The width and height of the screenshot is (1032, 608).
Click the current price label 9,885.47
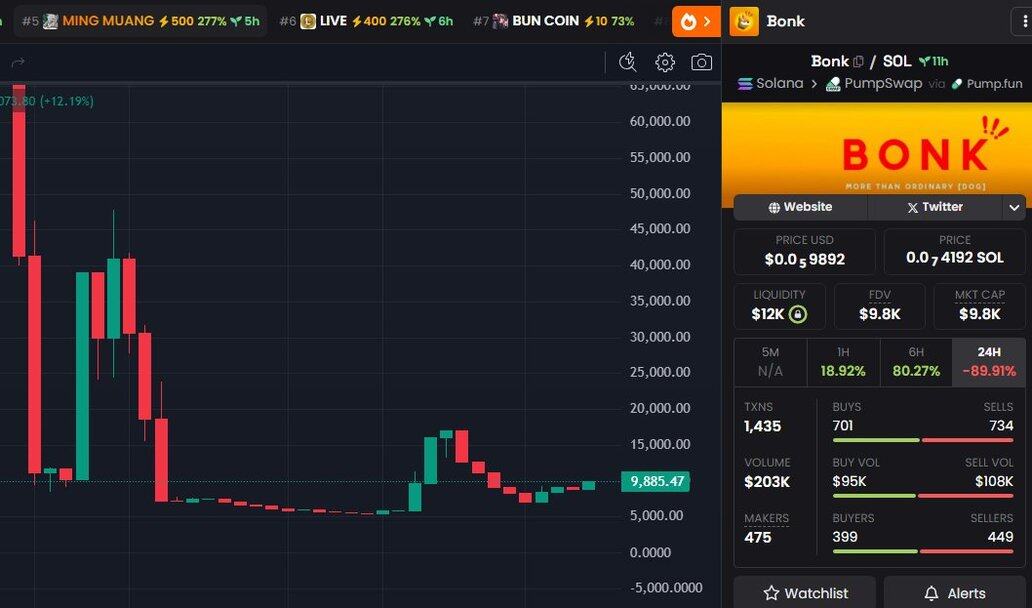point(658,481)
